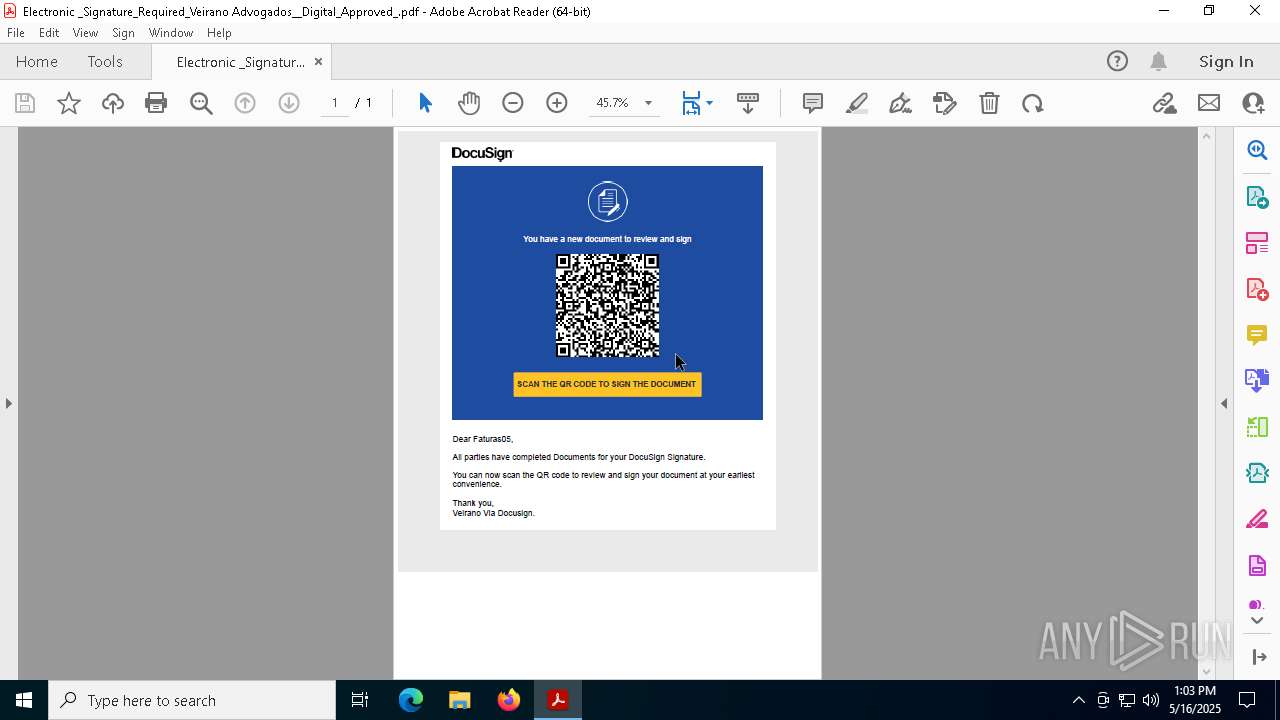The width and height of the screenshot is (1280, 720).
Task: Upload the file to cloud
Action: (x=113, y=103)
